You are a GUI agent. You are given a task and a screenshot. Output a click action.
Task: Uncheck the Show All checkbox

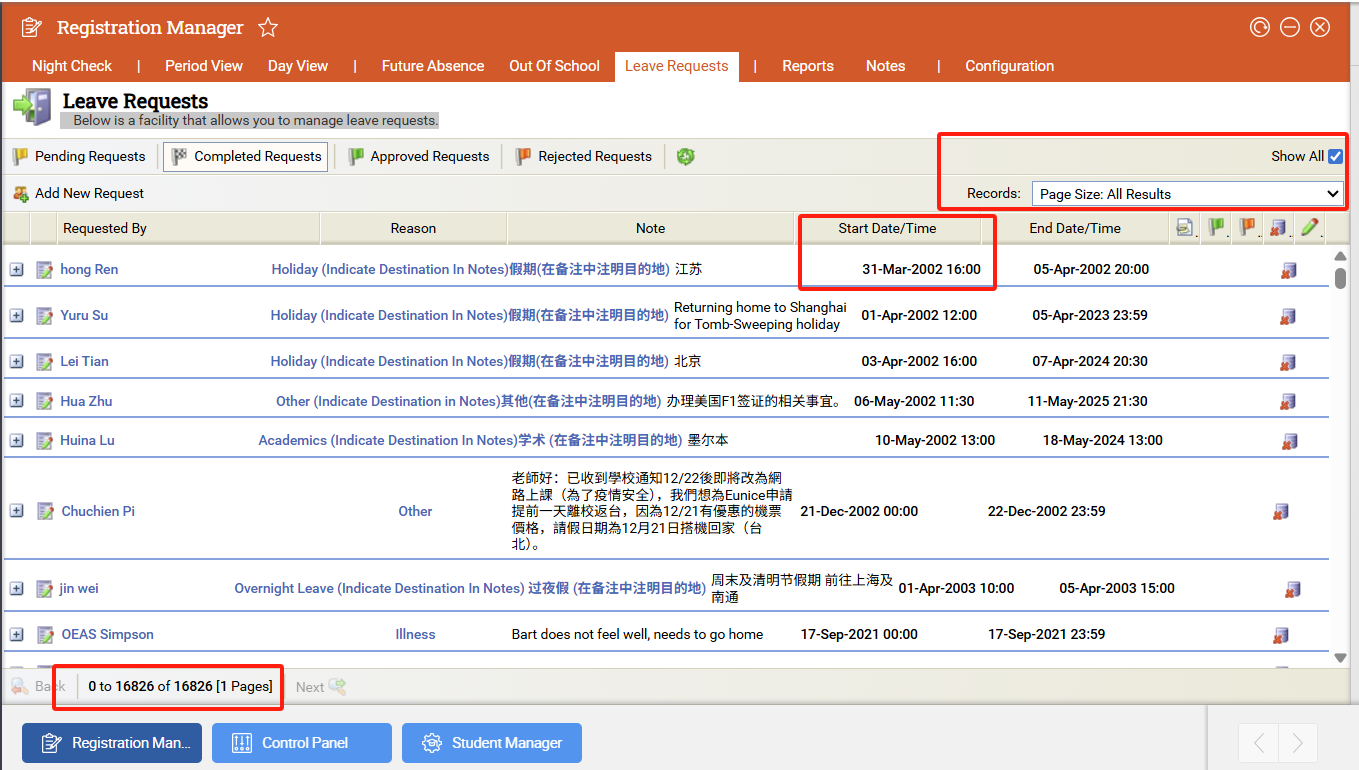[x=1335, y=156]
